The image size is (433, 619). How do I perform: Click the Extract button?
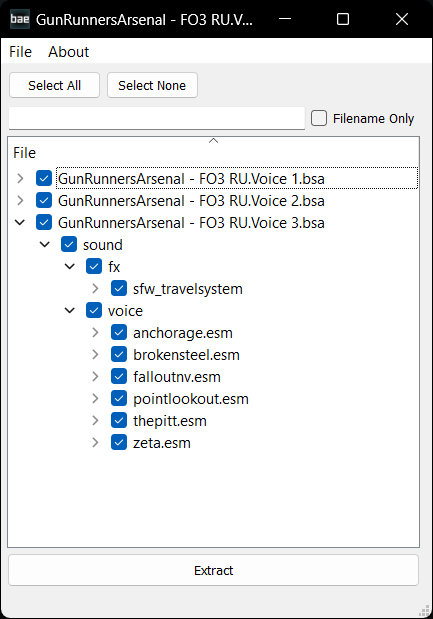click(x=214, y=570)
